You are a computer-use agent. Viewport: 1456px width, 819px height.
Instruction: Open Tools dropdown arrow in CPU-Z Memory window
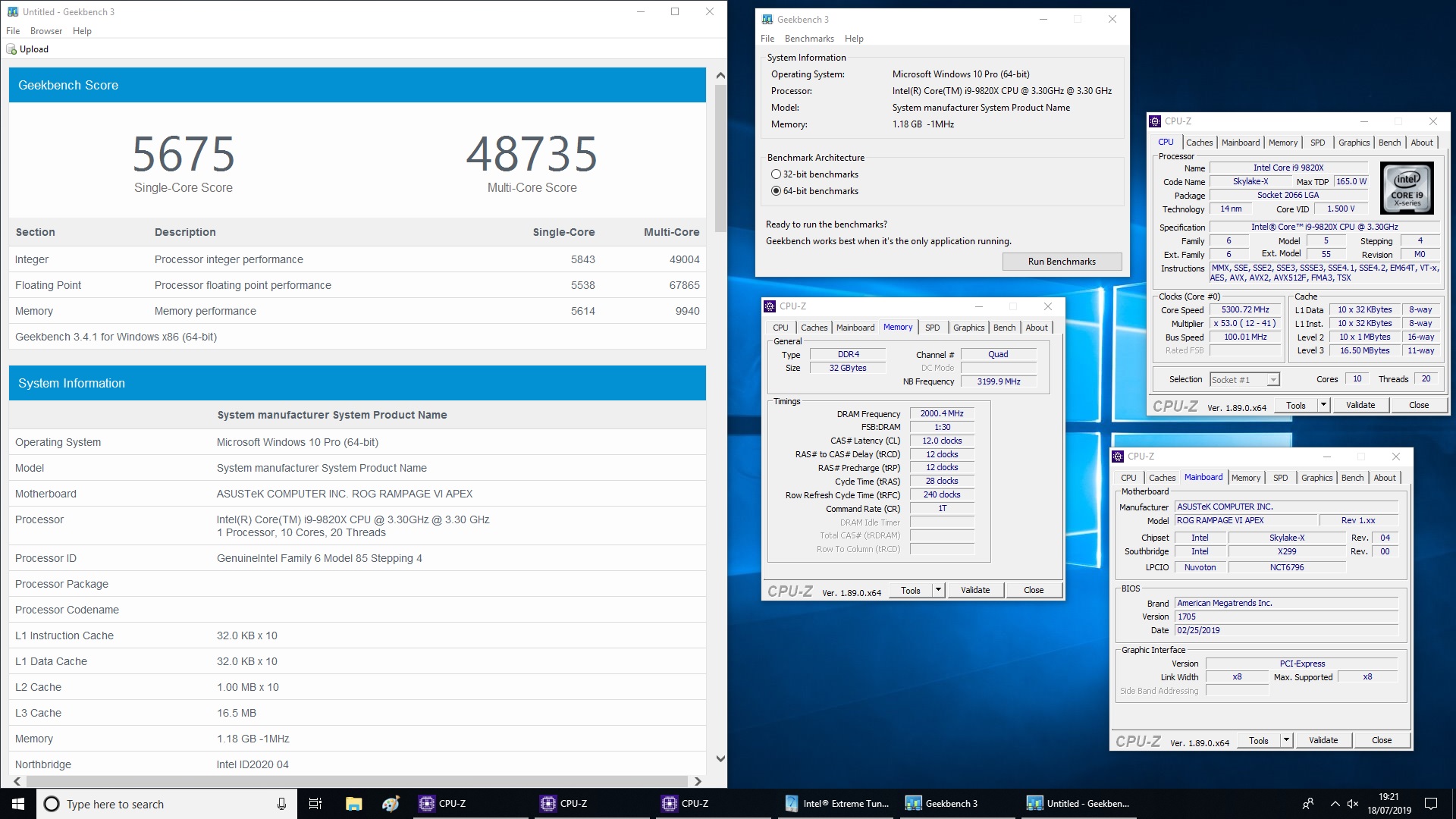click(x=938, y=590)
